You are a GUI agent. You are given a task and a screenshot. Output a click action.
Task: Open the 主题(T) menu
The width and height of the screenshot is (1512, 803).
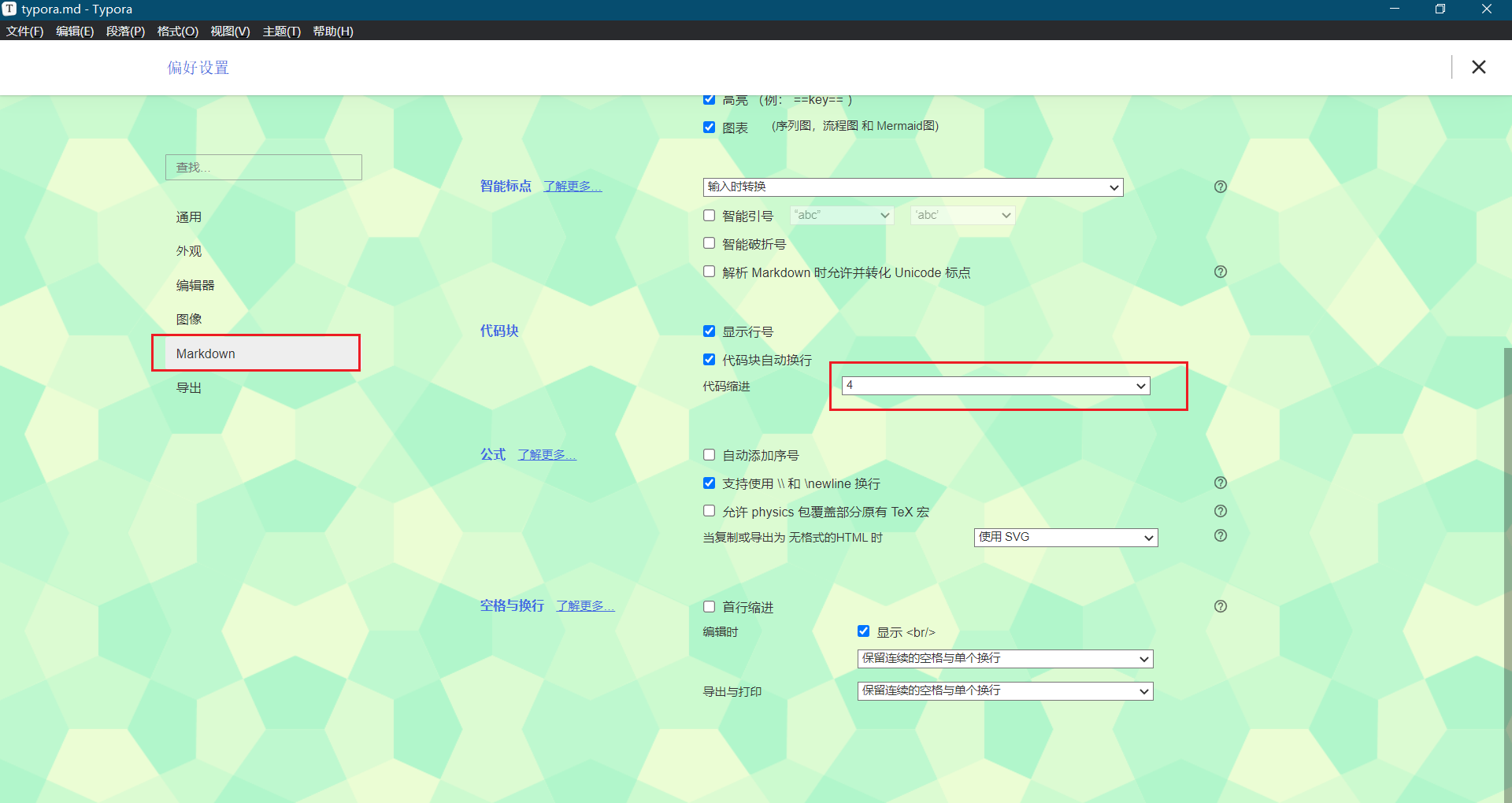(x=282, y=31)
